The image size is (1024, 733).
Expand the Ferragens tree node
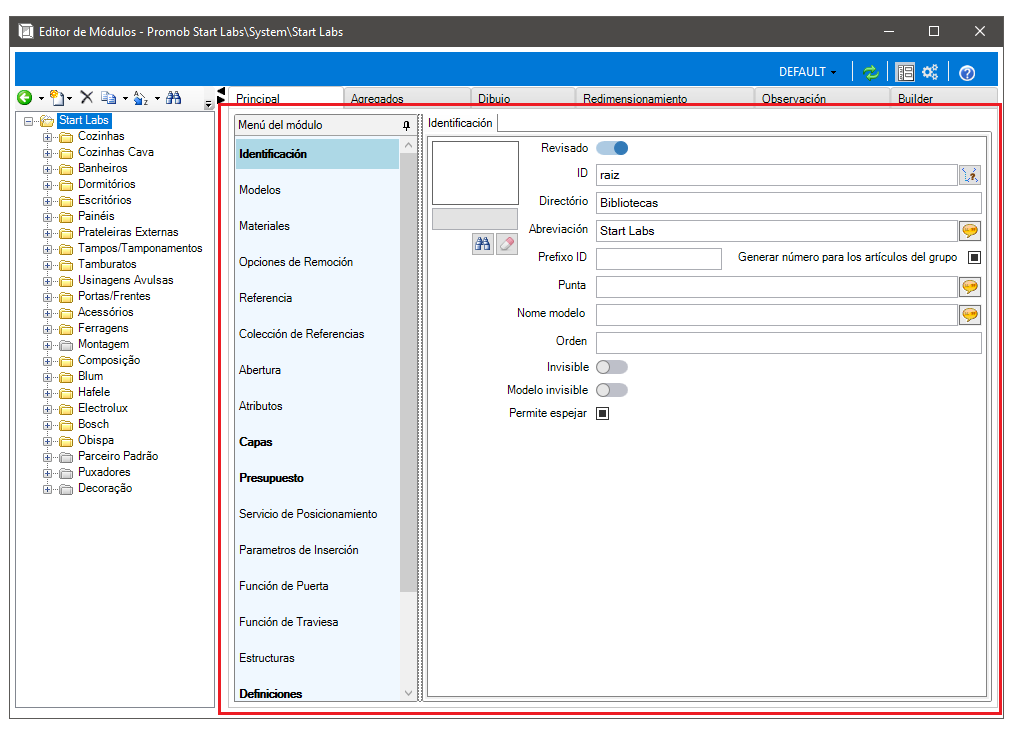48,329
